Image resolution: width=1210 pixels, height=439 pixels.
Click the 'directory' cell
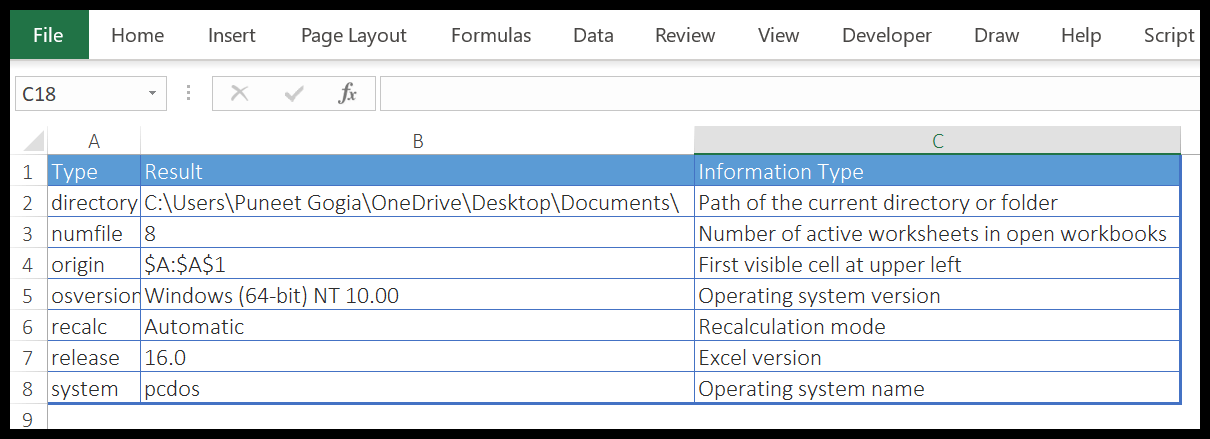(94, 202)
